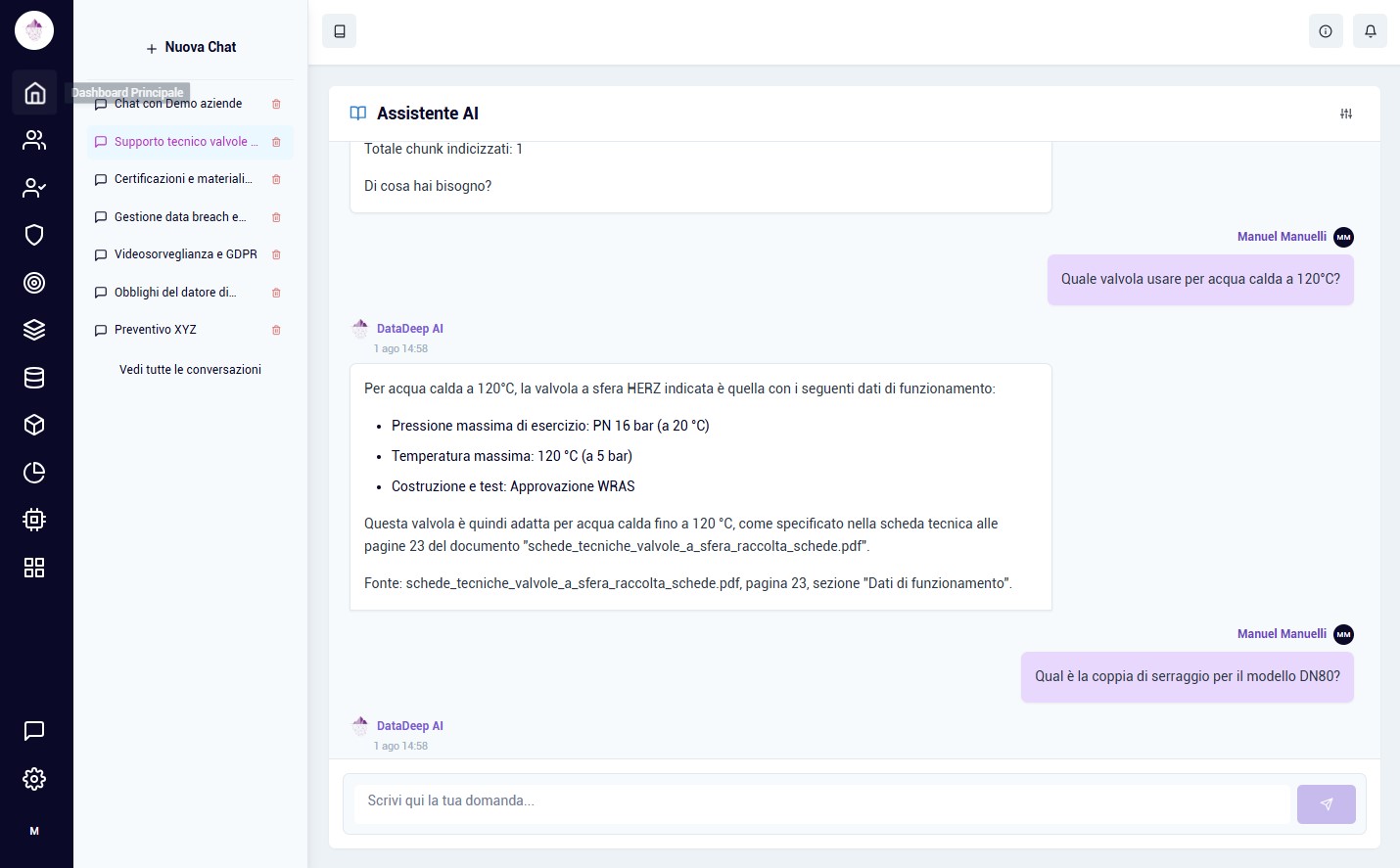The image size is (1400, 868).
Task: Open the database icon in sidebar
Action: [34, 378]
